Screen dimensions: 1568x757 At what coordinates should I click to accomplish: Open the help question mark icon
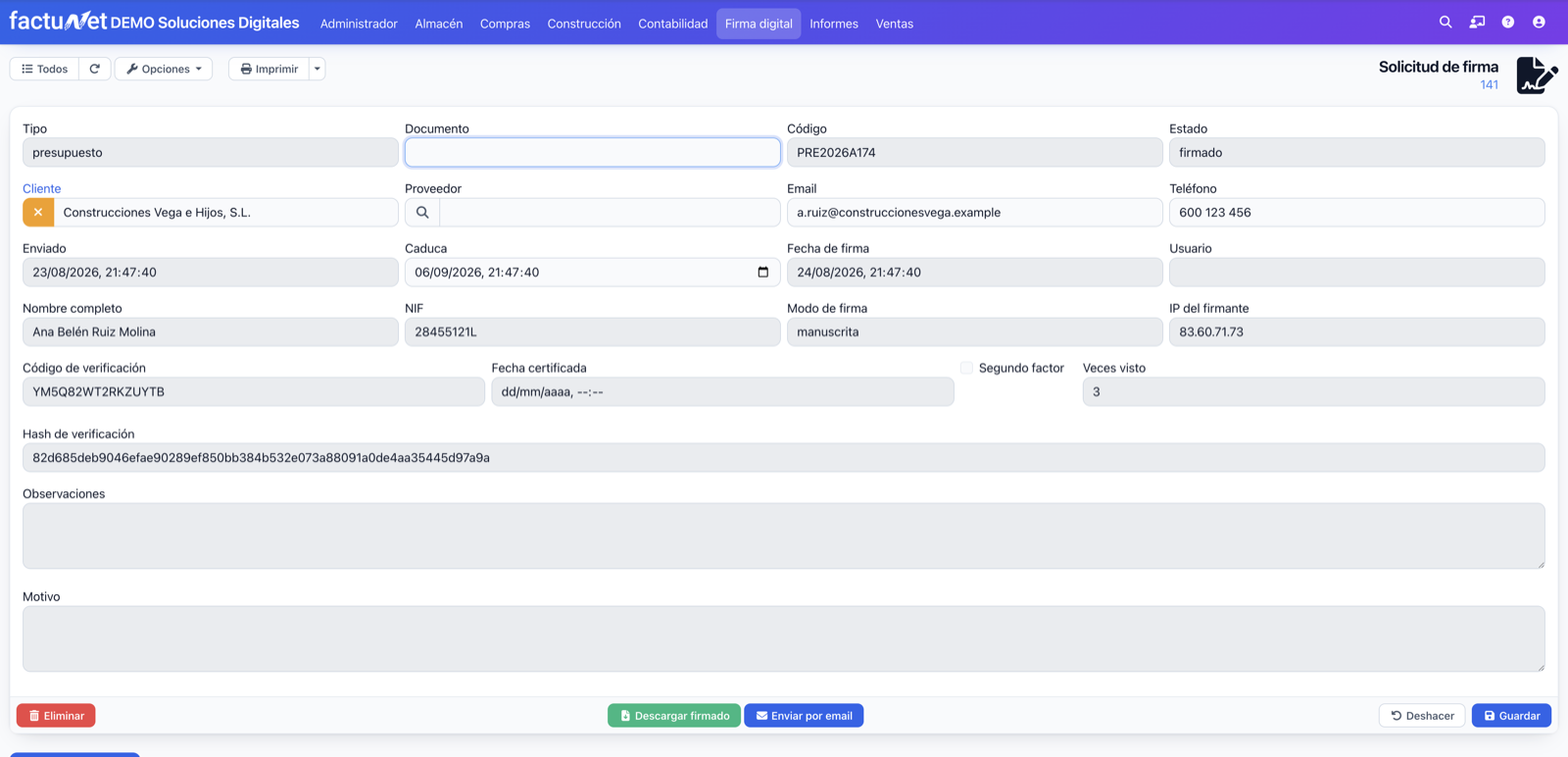[1508, 23]
